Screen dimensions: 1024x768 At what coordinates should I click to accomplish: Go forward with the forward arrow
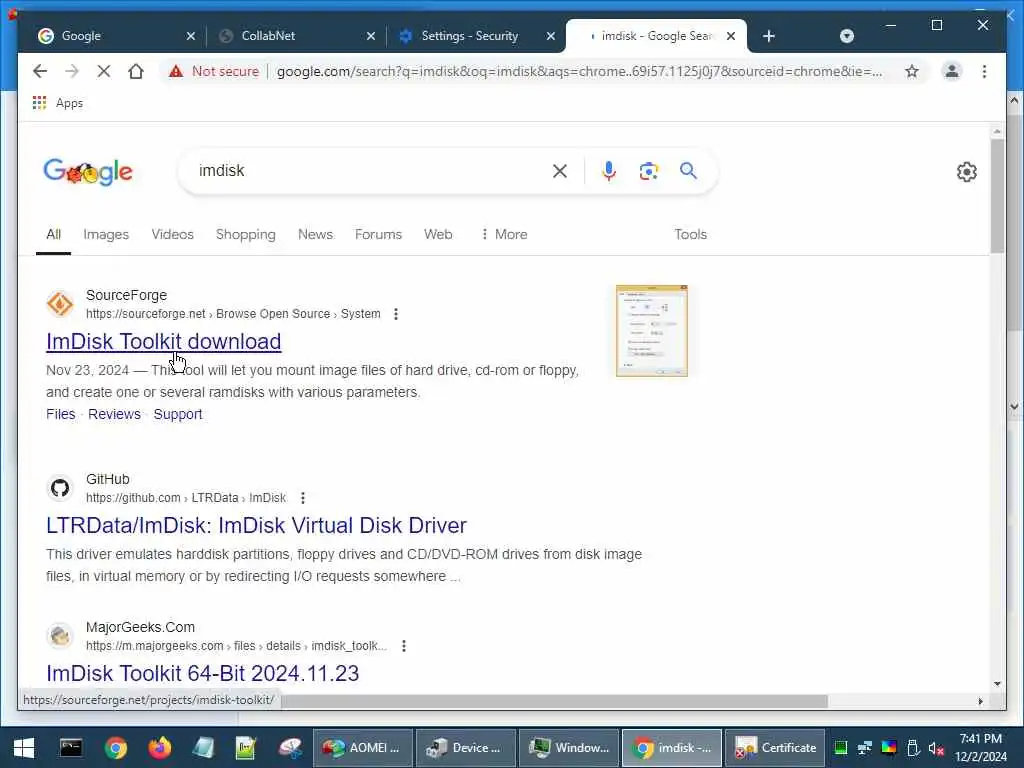[72, 71]
